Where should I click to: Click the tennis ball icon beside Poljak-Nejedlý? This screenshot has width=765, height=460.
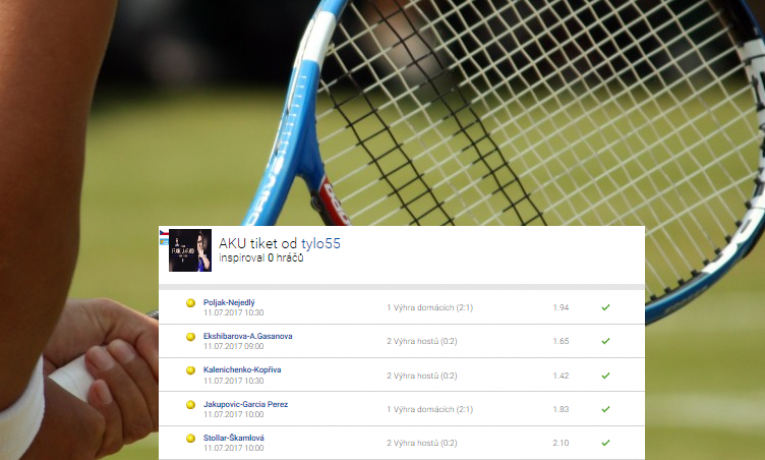[x=191, y=303]
